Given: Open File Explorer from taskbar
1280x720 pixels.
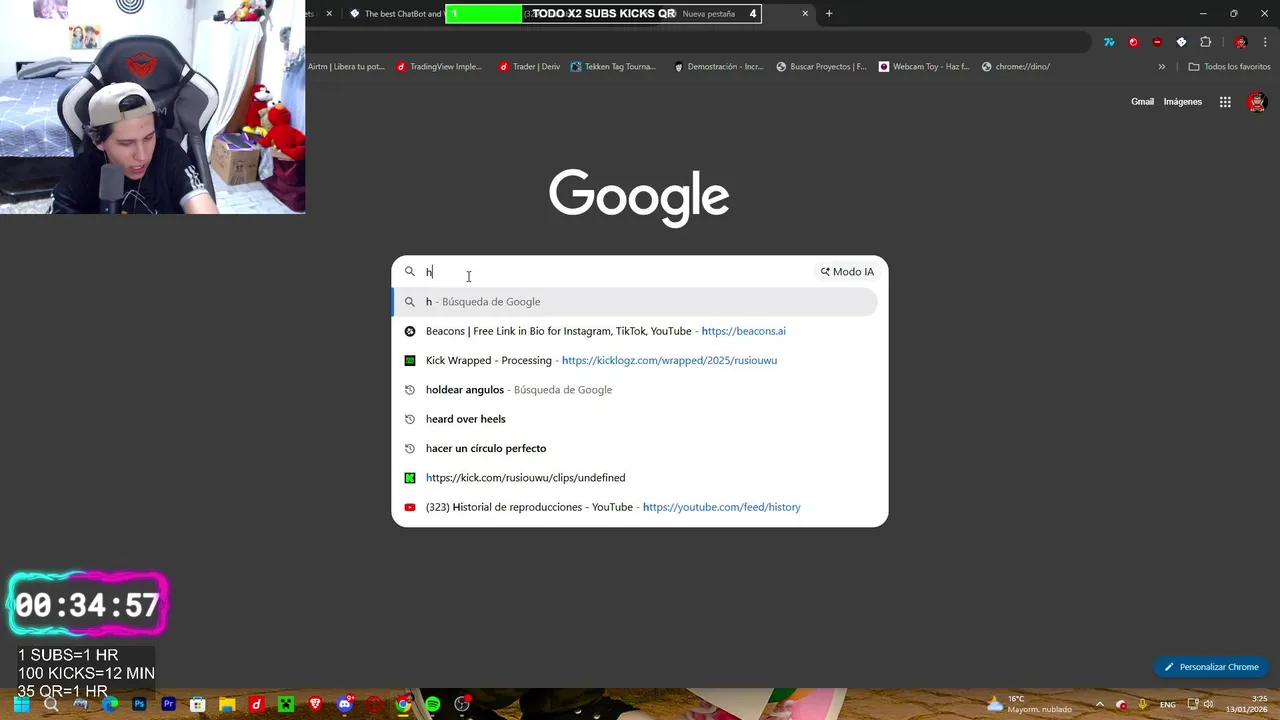Looking at the screenshot, I should tap(227, 704).
